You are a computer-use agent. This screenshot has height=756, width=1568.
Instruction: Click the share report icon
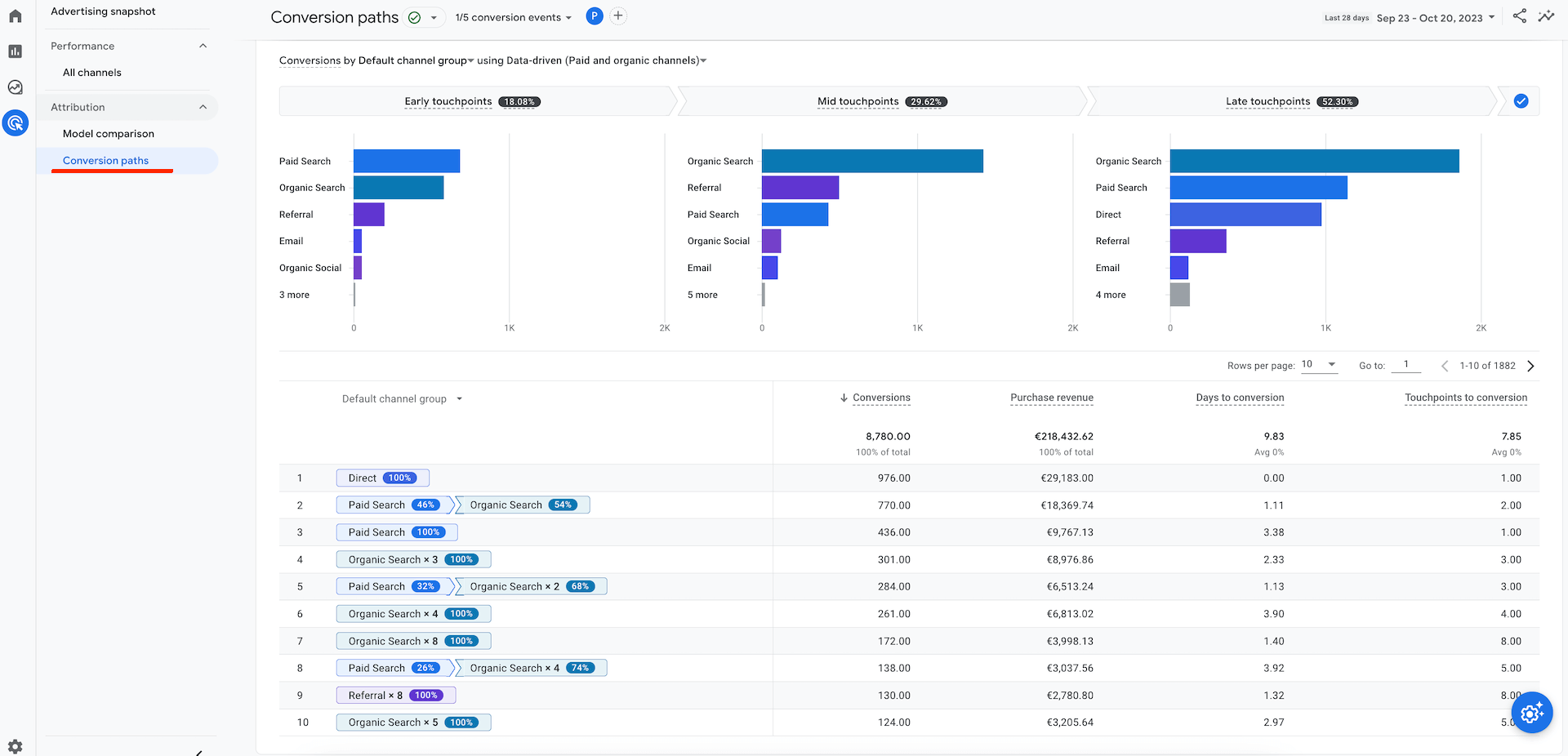click(x=1519, y=16)
